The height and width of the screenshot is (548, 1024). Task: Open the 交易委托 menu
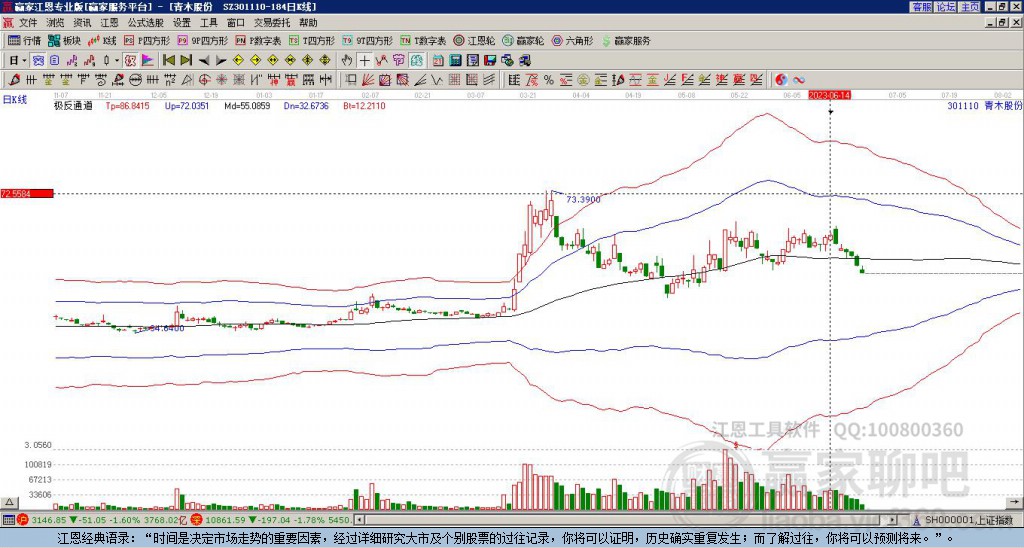pyautogui.click(x=272, y=23)
